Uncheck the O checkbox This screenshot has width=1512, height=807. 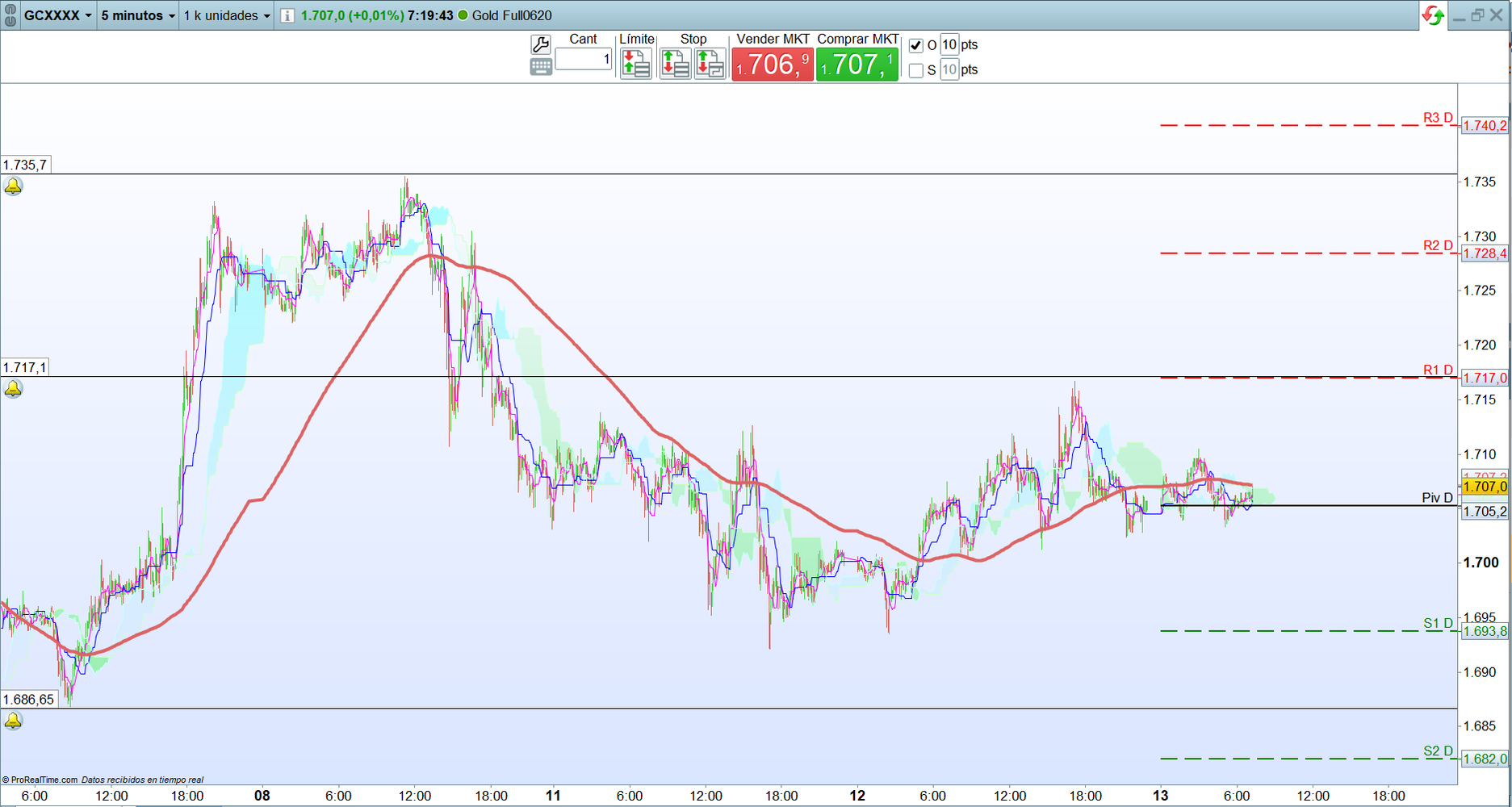[915, 46]
